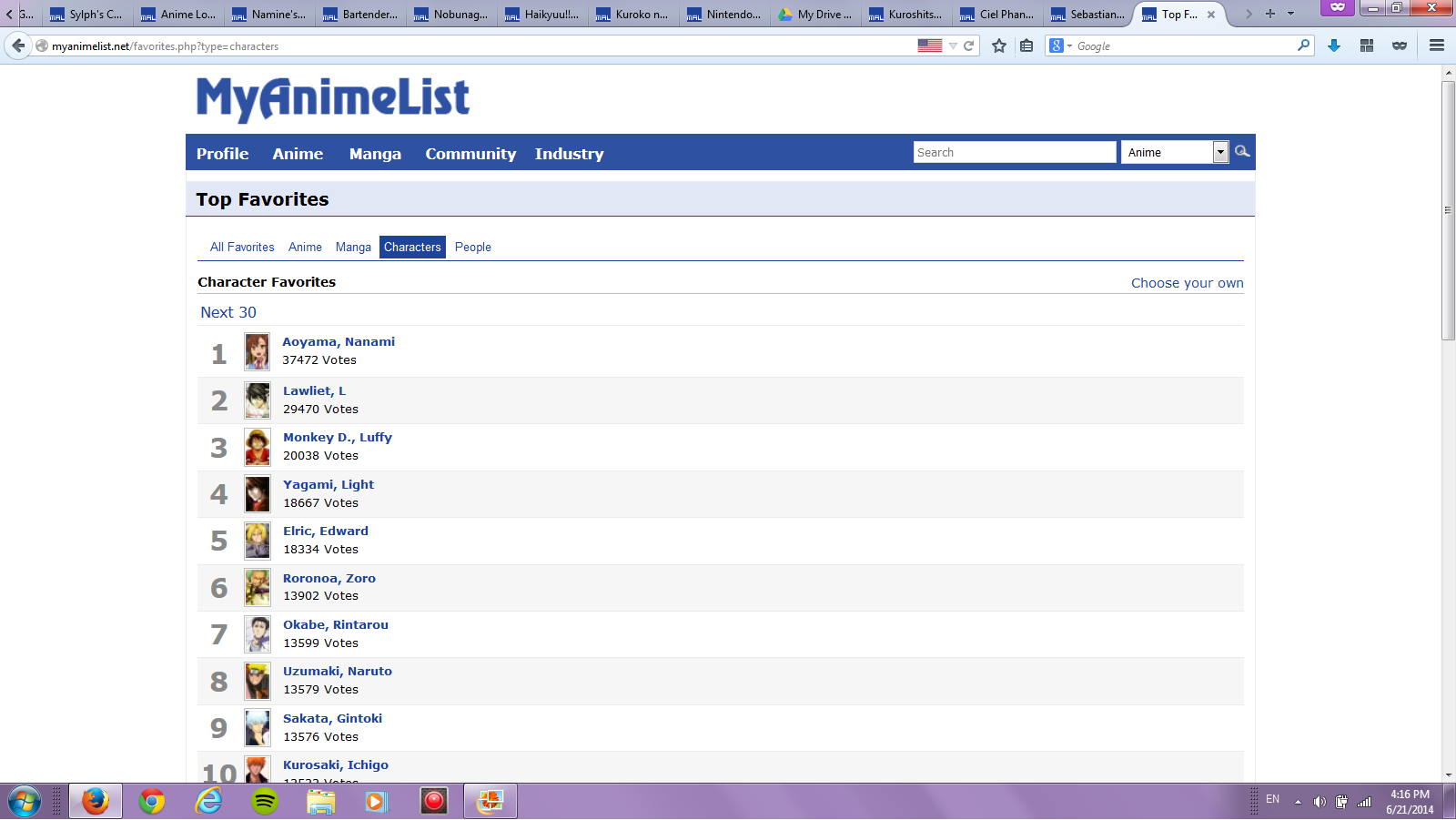Open Lawliet, L character page

click(x=314, y=391)
